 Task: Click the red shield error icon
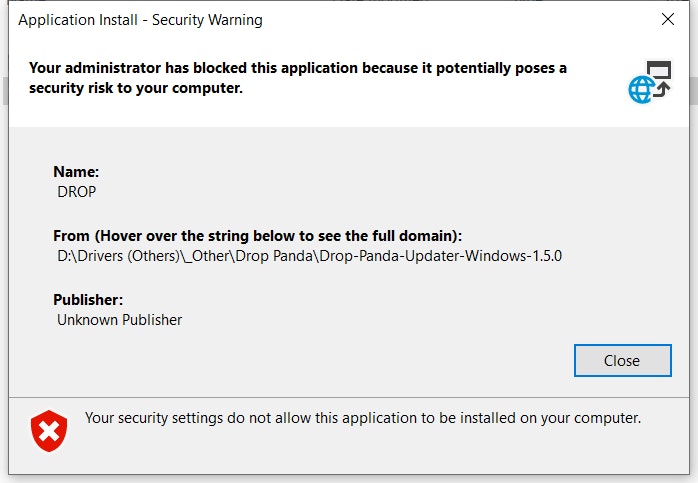(x=48, y=431)
